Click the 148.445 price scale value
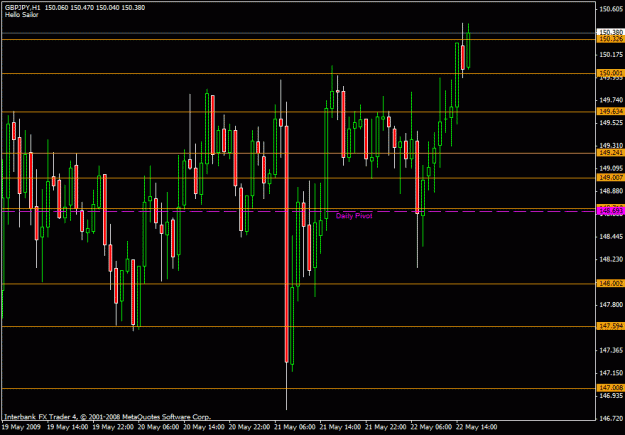This screenshot has width=625, height=435. pyautogui.click(x=611, y=236)
